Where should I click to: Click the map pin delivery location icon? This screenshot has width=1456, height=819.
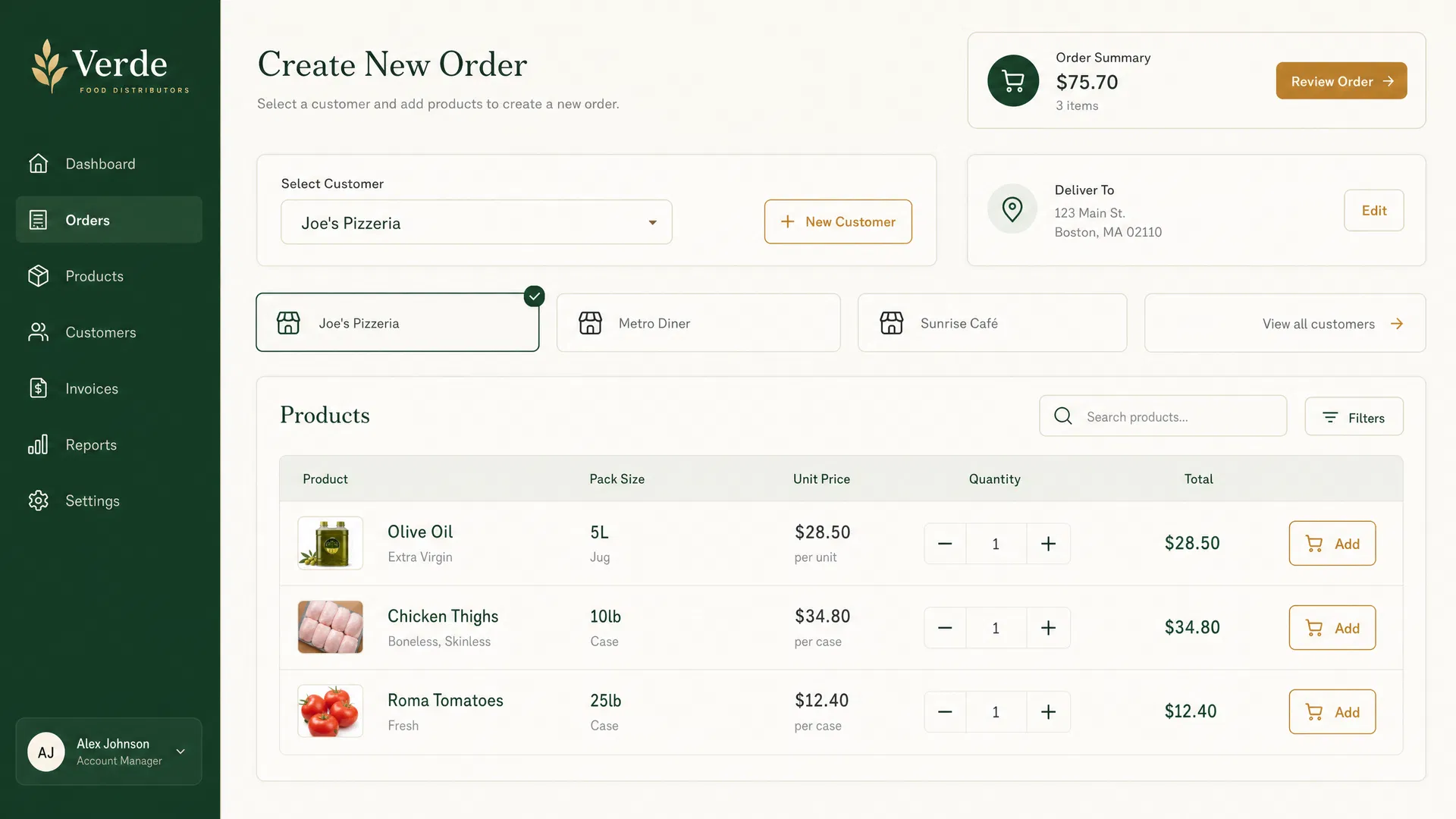click(1012, 209)
